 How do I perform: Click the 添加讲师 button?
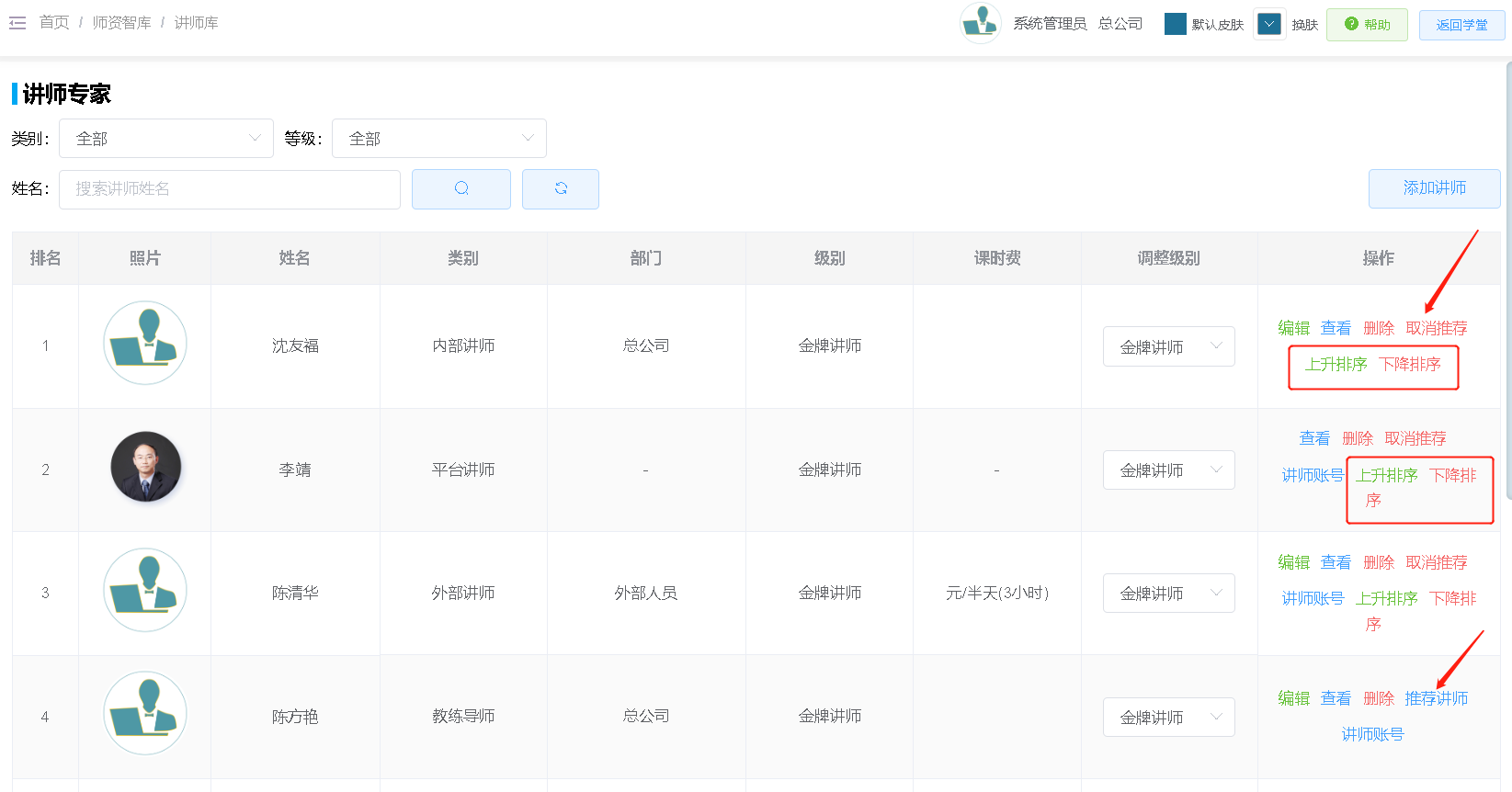pos(1434,188)
